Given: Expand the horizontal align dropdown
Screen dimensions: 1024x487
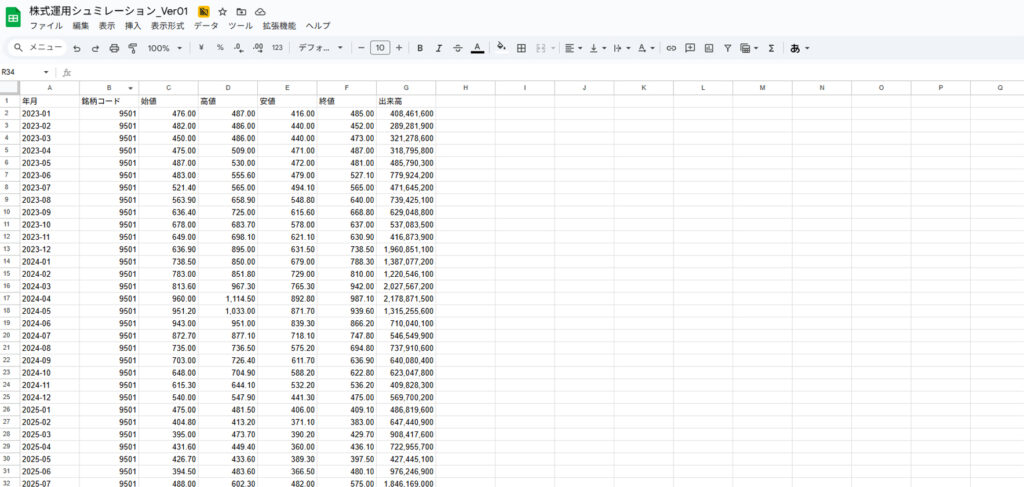Looking at the screenshot, I should (571, 48).
